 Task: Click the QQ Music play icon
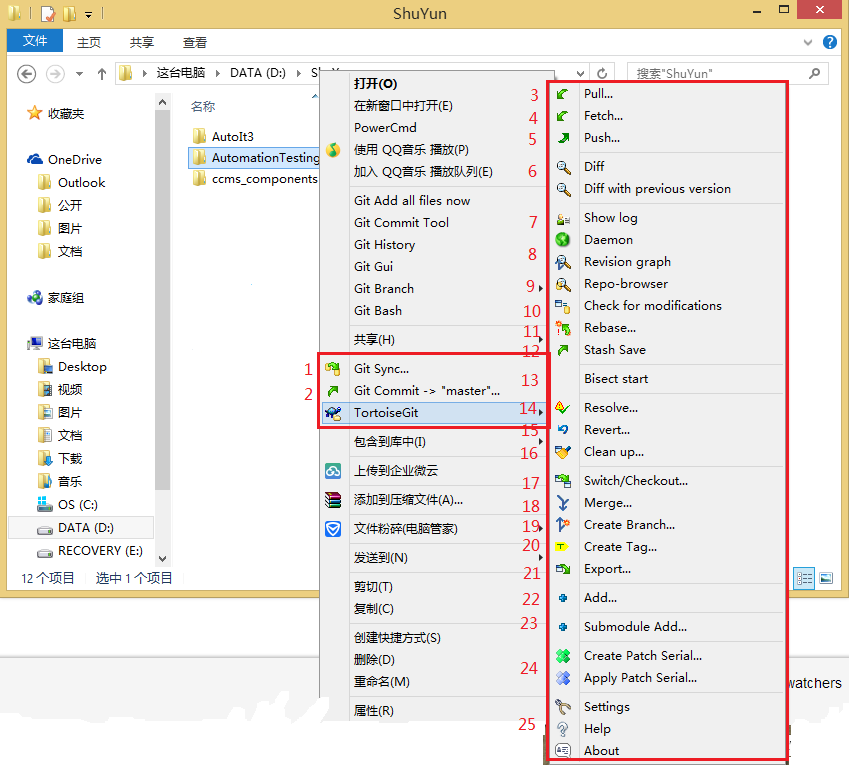(x=333, y=150)
